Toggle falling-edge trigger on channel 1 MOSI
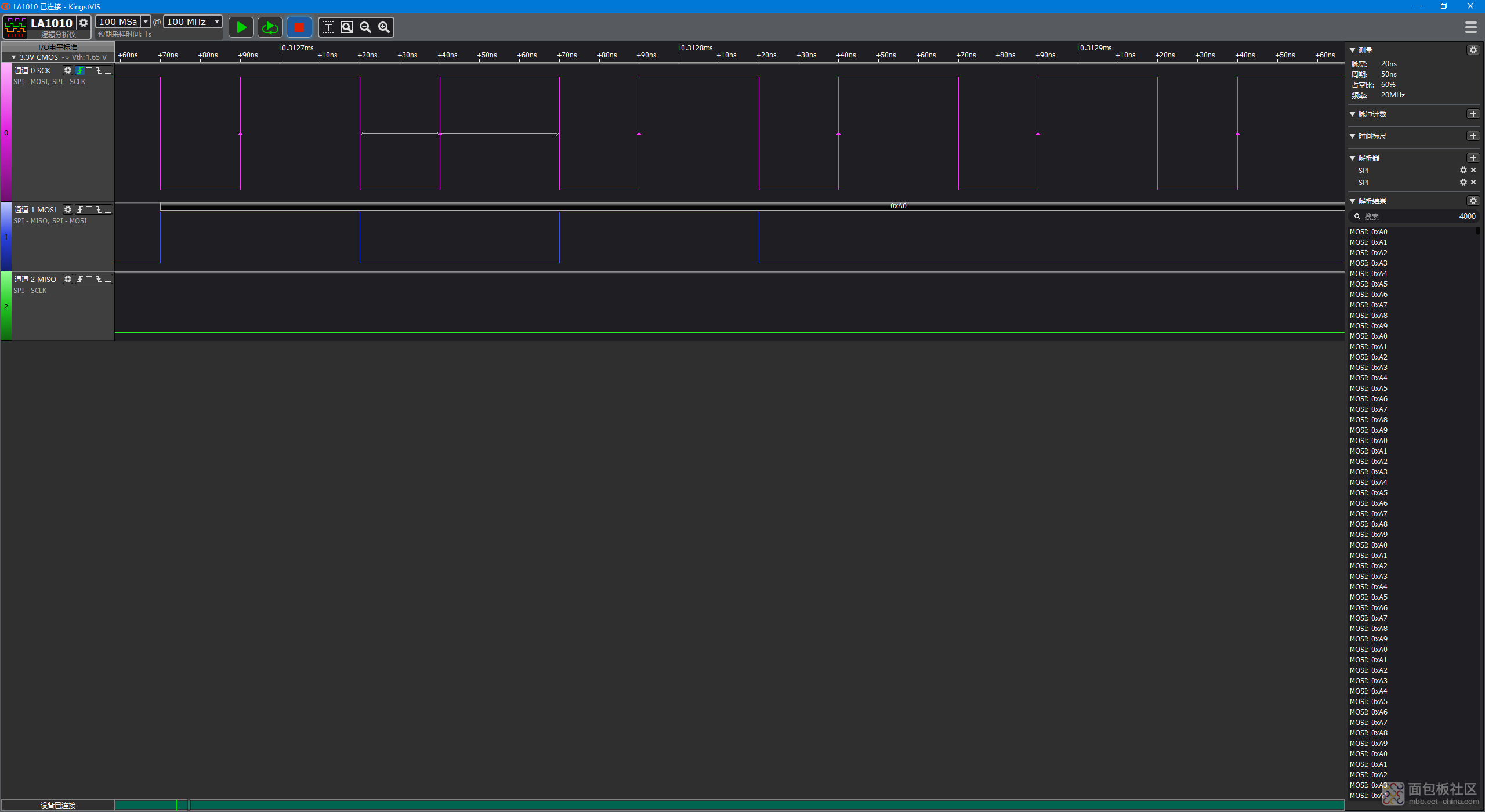1485x812 pixels. point(99,209)
